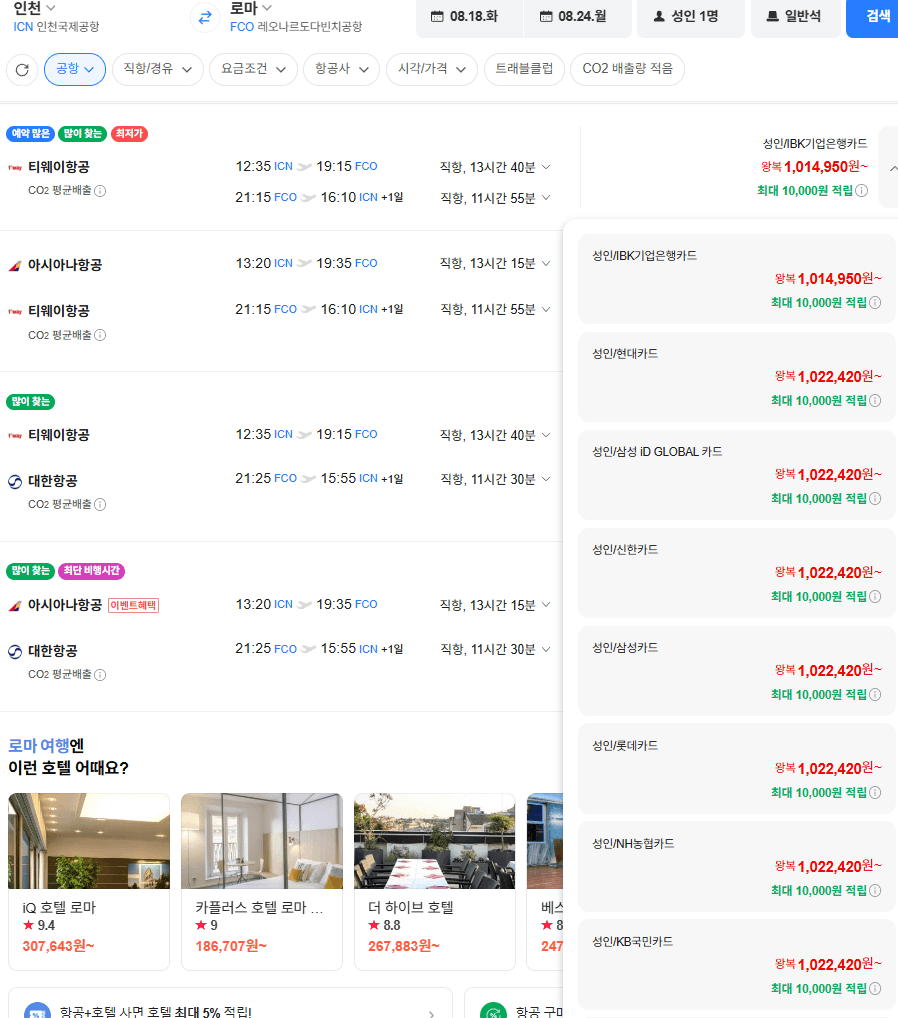Click calendar icon on return date
This screenshot has height=1018, width=898.
(x=546, y=17)
